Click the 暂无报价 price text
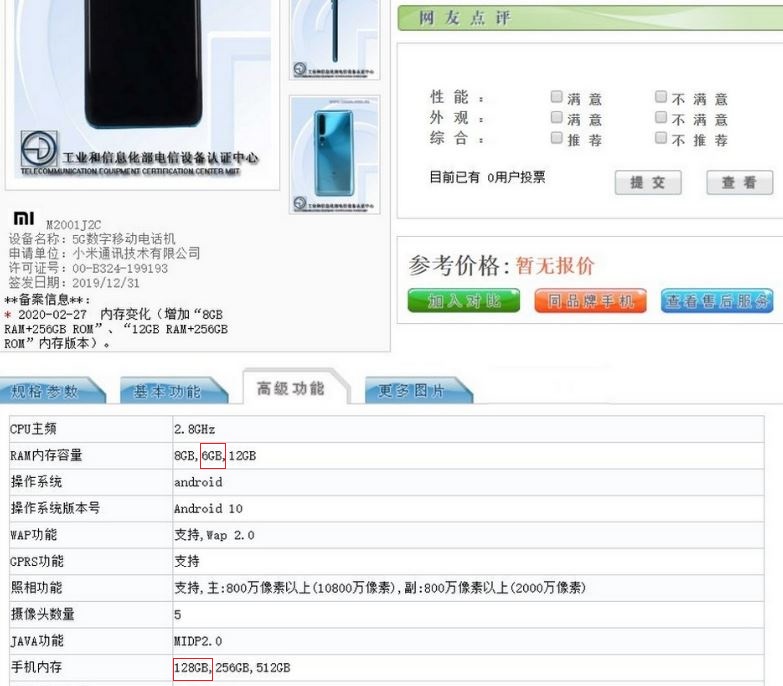This screenshot has width=783, height=686. [555, 266]
